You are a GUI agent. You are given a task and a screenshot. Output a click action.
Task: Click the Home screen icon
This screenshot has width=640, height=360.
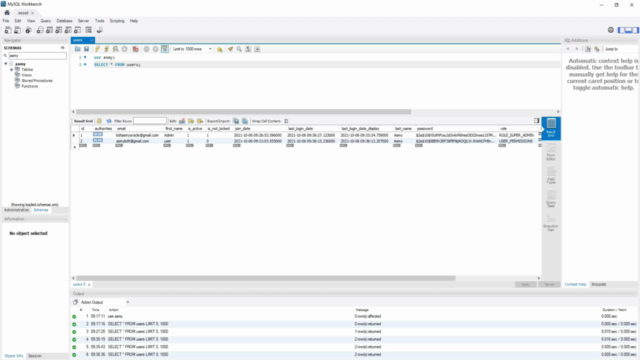pos(7,13)
